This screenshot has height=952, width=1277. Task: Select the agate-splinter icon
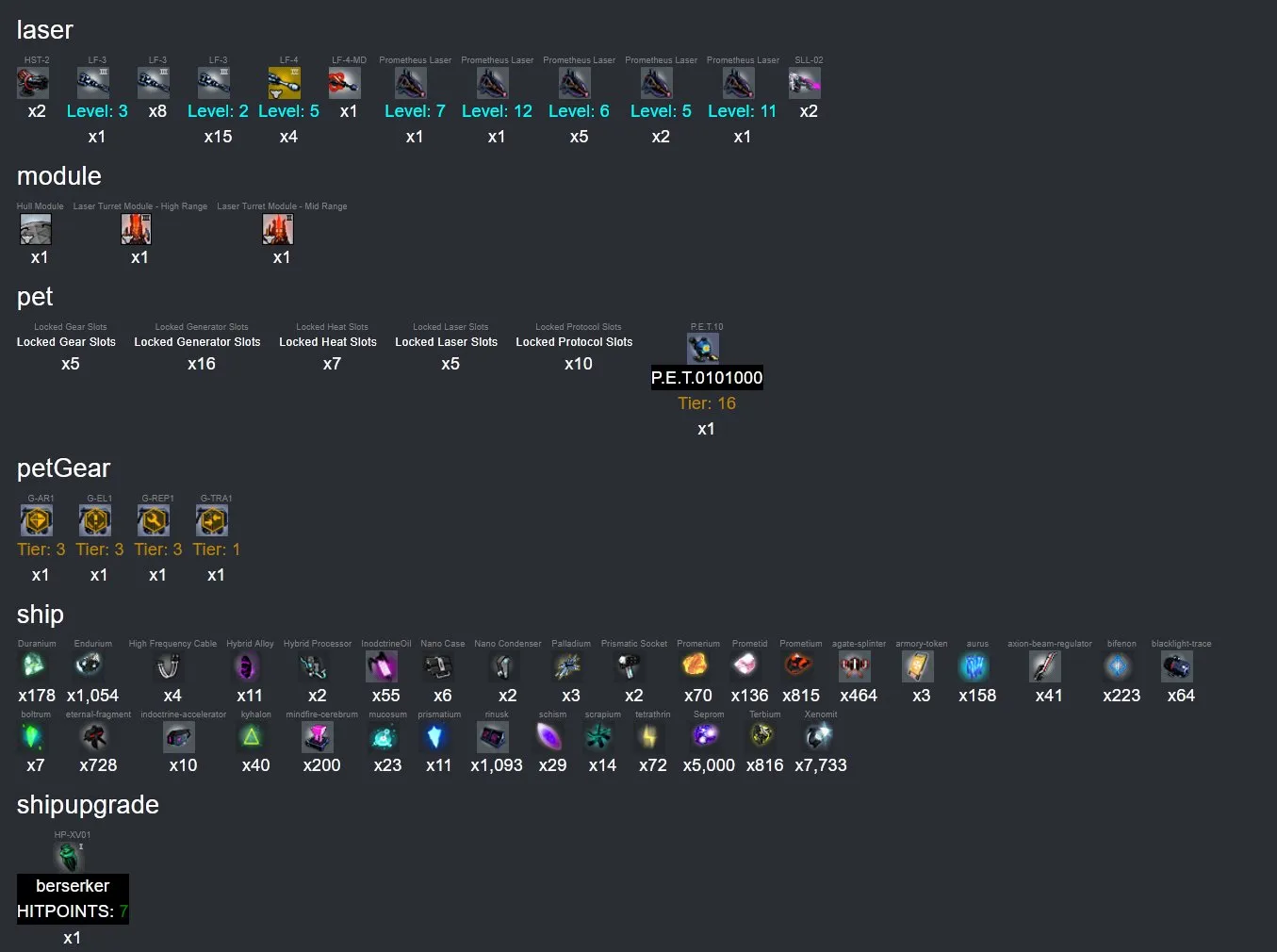click(x=855, y=666)
